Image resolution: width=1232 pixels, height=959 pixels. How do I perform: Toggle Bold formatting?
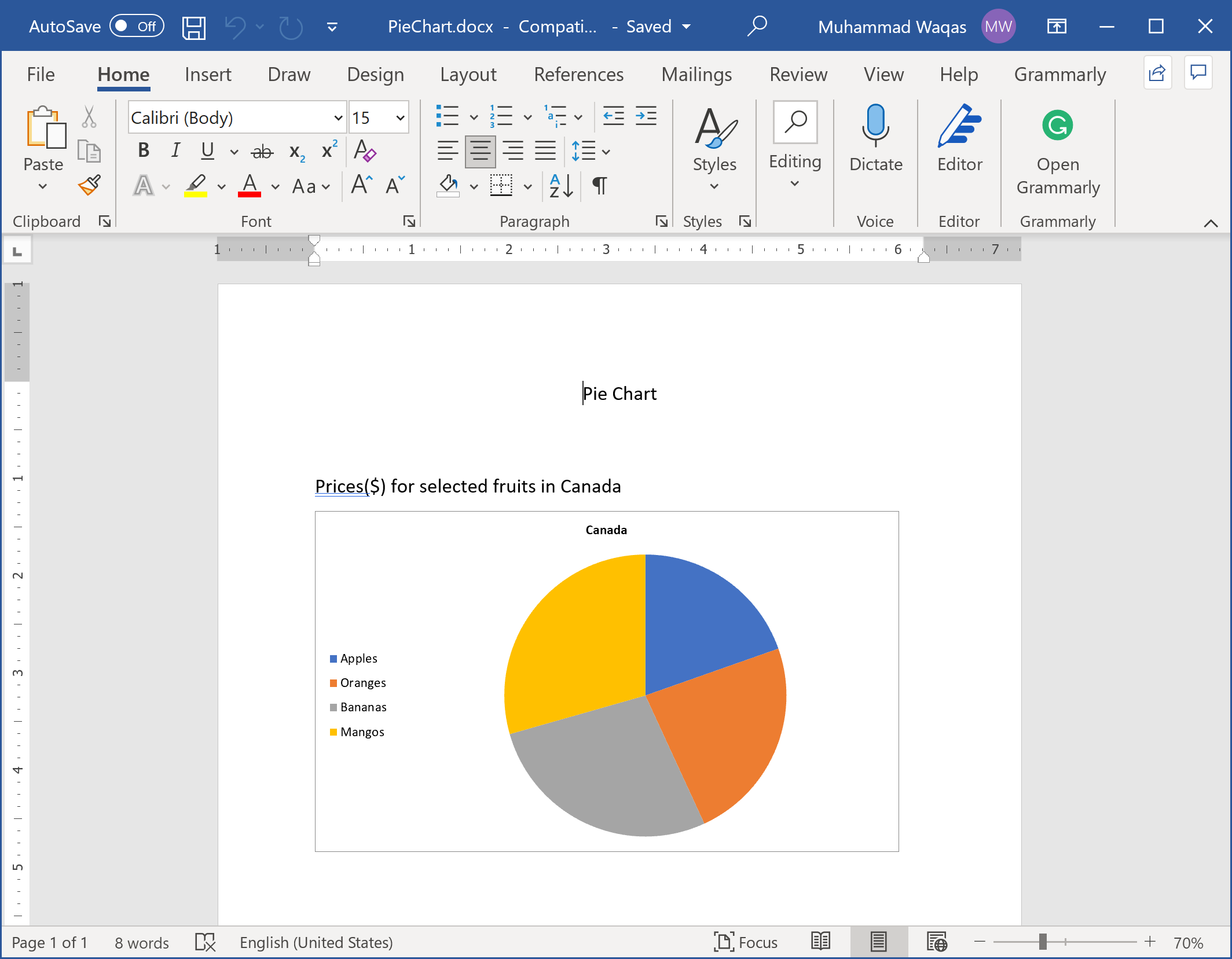144,151
